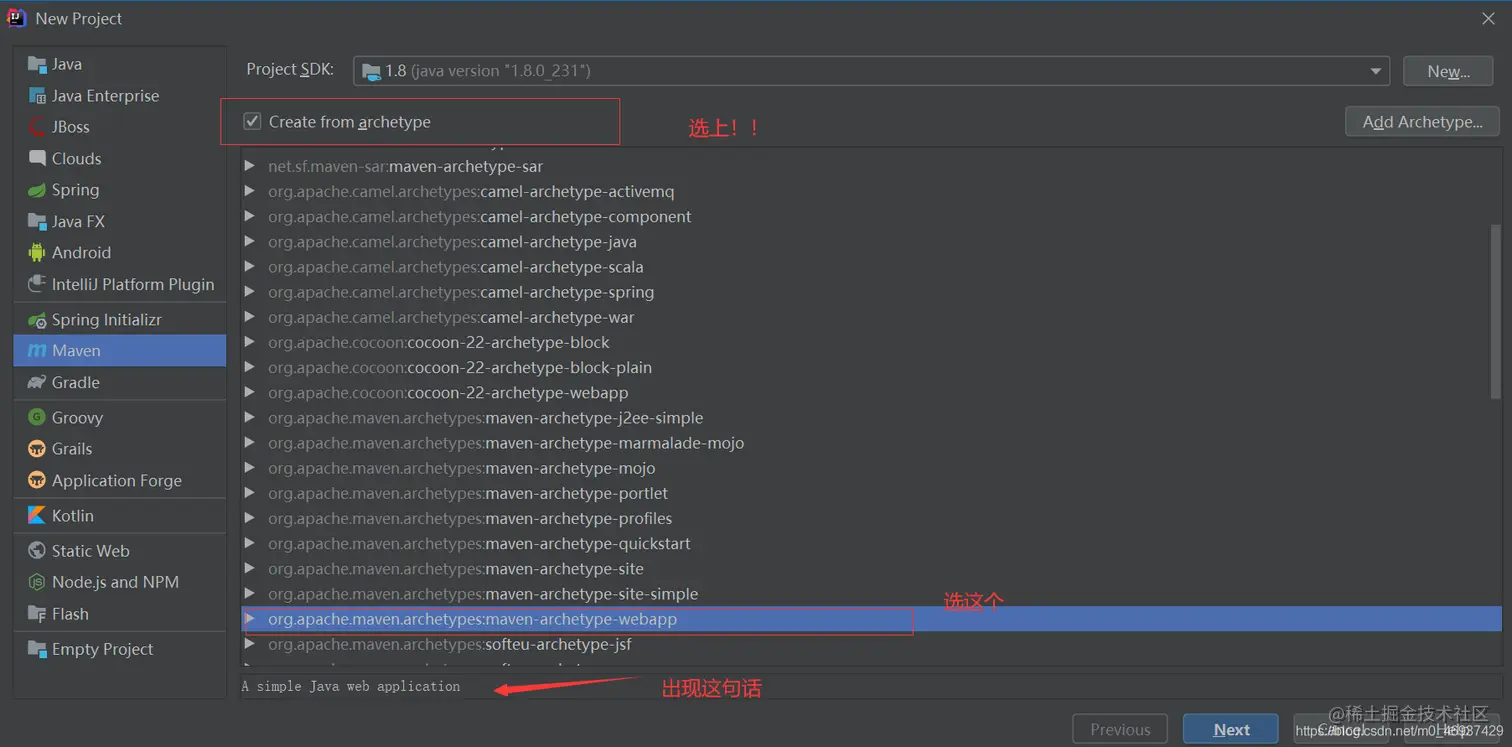Select Spring project type
The width and height of the screenshot is (1512, 747).
coord(120,190)
